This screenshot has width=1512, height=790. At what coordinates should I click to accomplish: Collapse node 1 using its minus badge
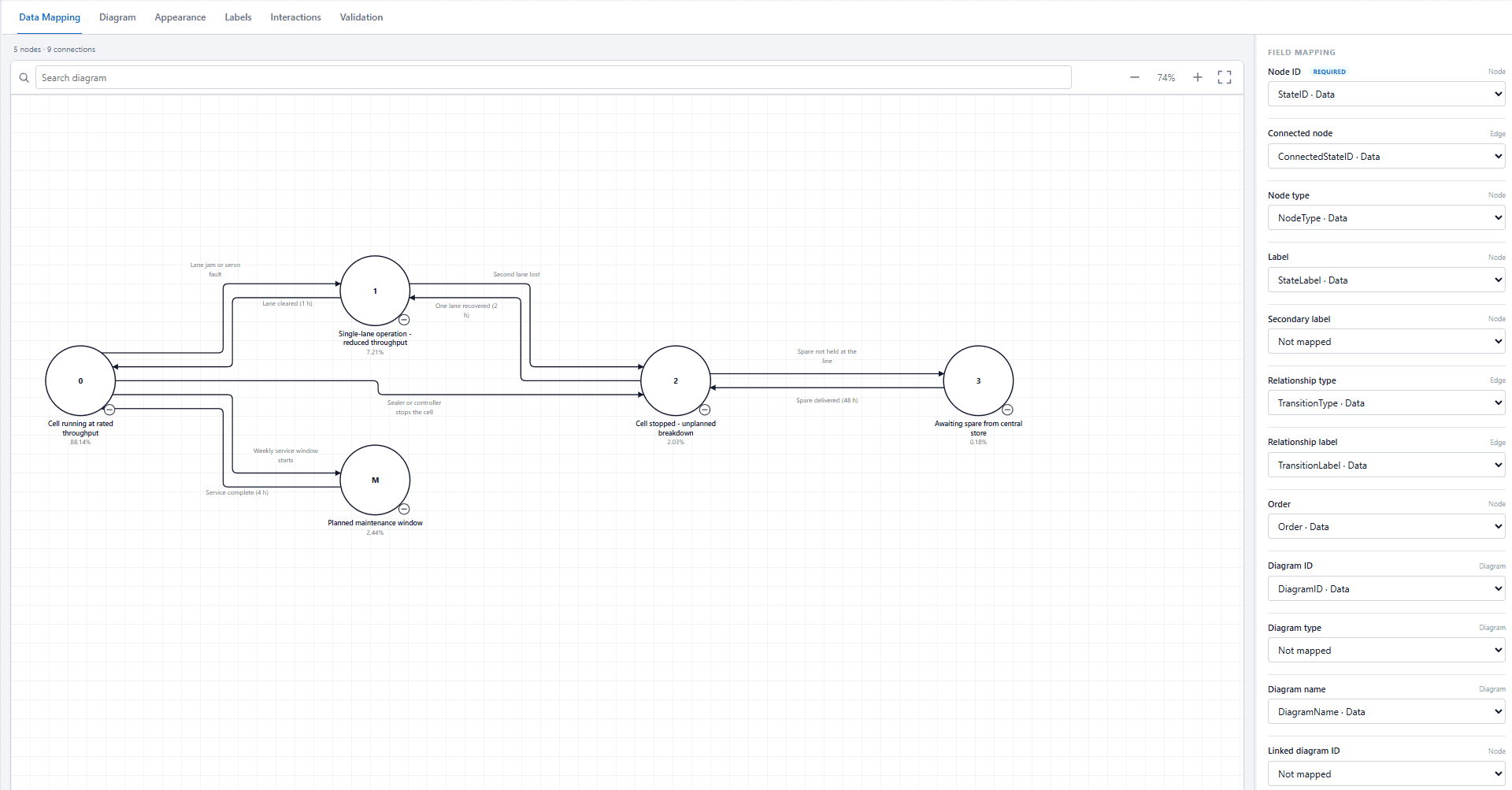click(x=404, y=320)
